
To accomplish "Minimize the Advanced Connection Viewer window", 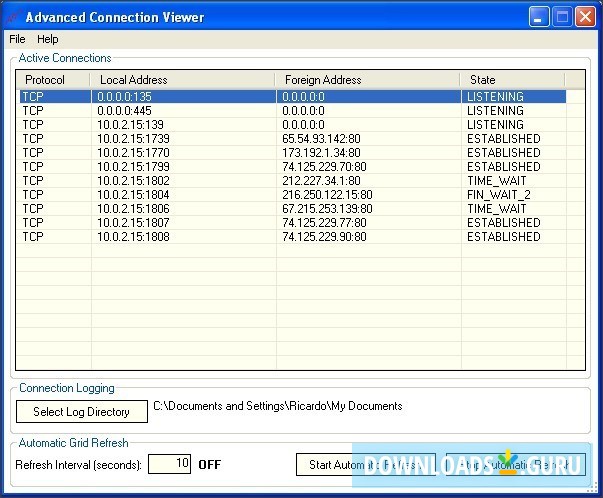I will [540, 17].
